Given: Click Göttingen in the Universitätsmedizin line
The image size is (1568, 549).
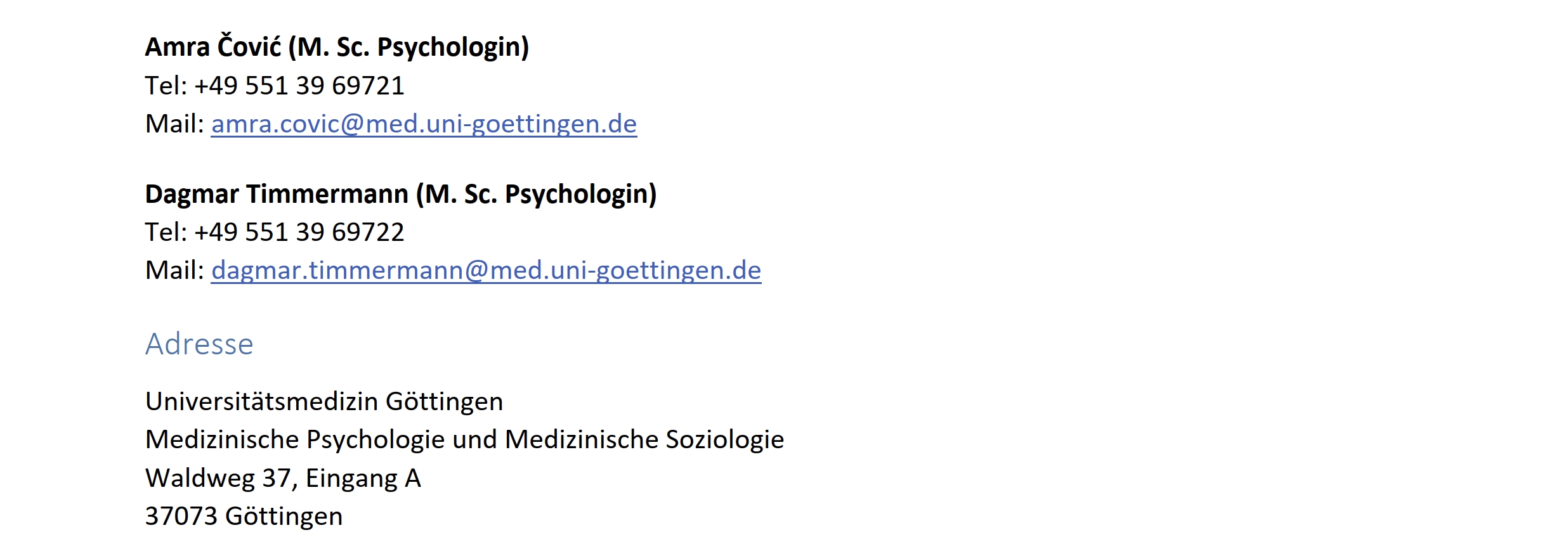Looking at the screenshot, I should point(444,401).
